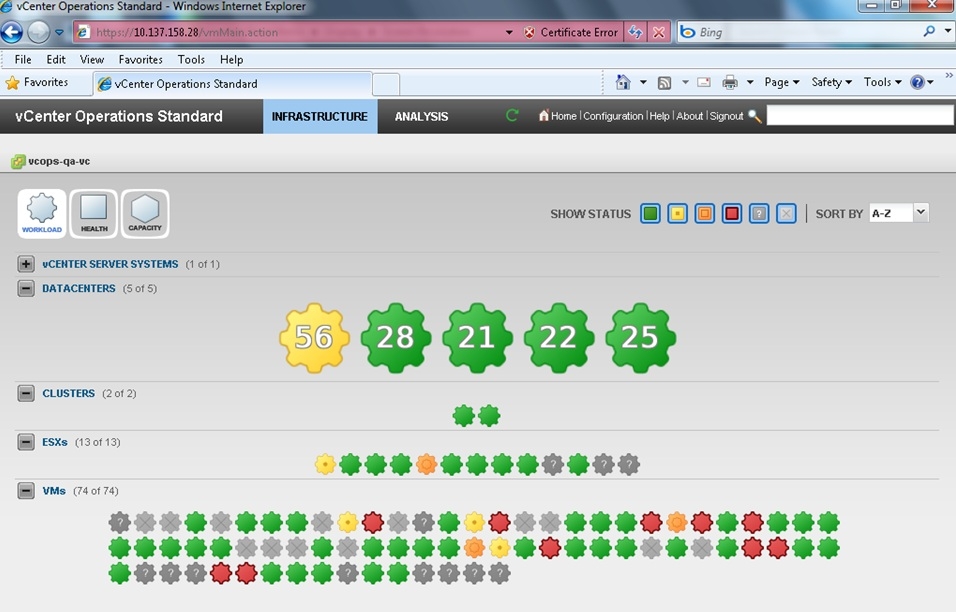This screenshot has width=956, height=612.
Task: Click the refresh page button in address bar
Action: (x=635, y=32)
